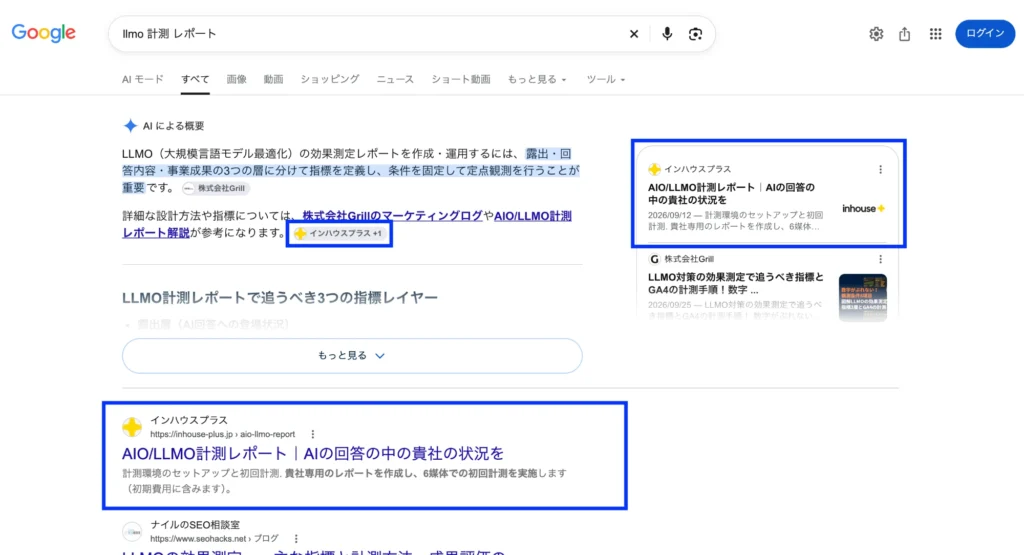Click the AI による概要 label
The height and width of the screenshot is (555, 1024).
point(174,125)
